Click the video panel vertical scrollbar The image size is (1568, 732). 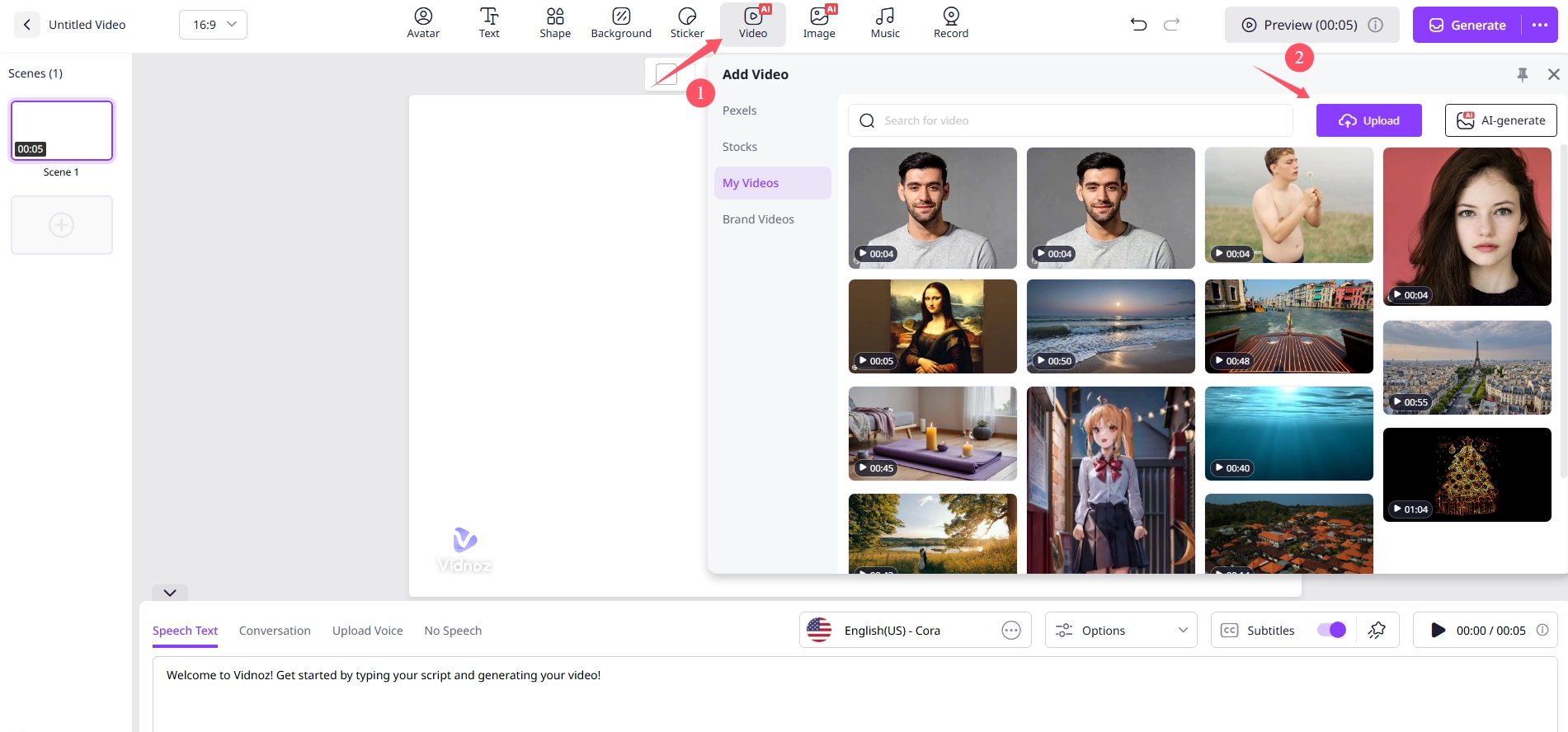(x=1563, y=312)
